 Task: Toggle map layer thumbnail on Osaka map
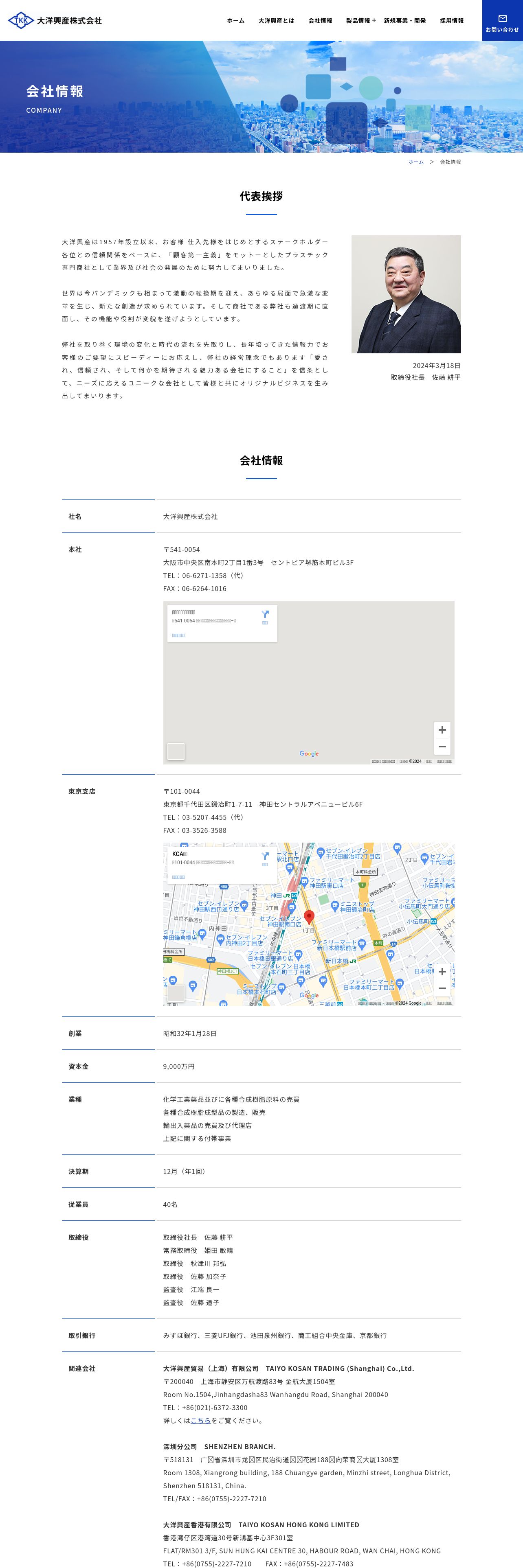[x=176, y=751]
